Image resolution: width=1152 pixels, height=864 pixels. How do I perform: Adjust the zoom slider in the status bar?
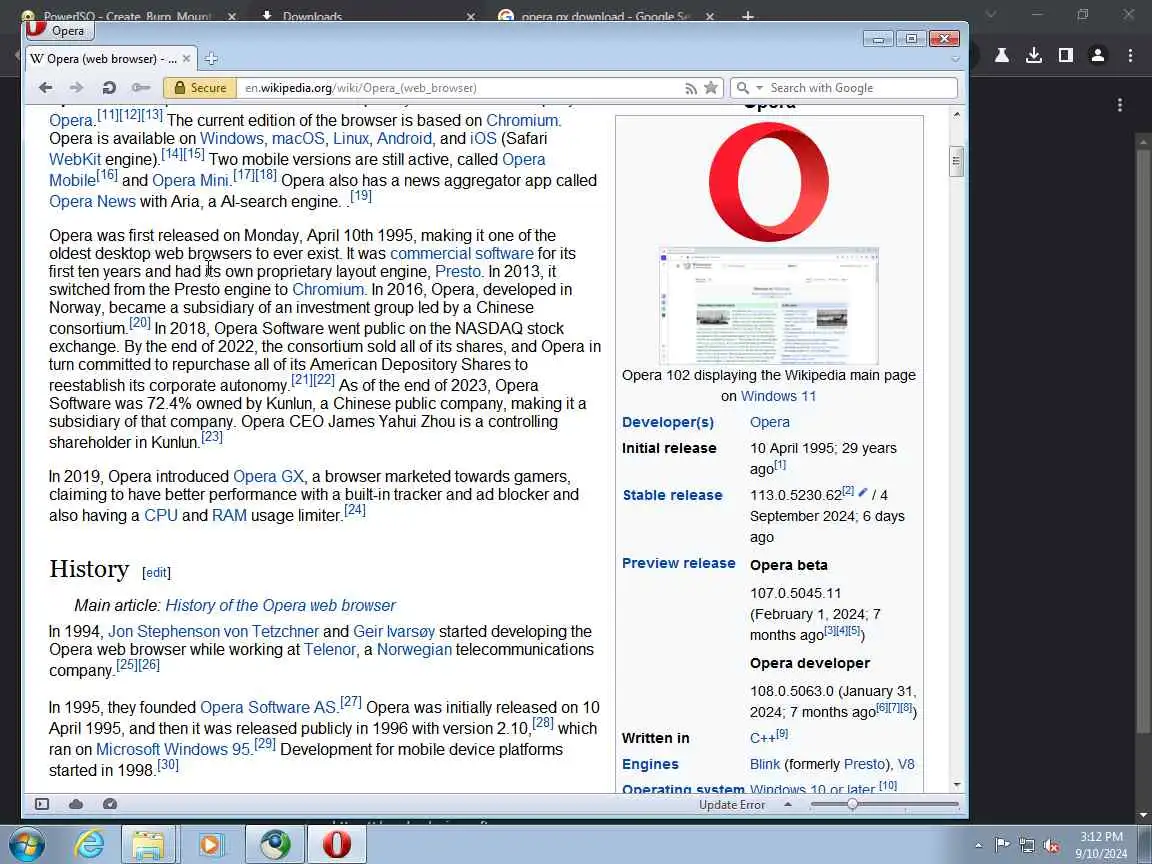click(x=852, y=804)
